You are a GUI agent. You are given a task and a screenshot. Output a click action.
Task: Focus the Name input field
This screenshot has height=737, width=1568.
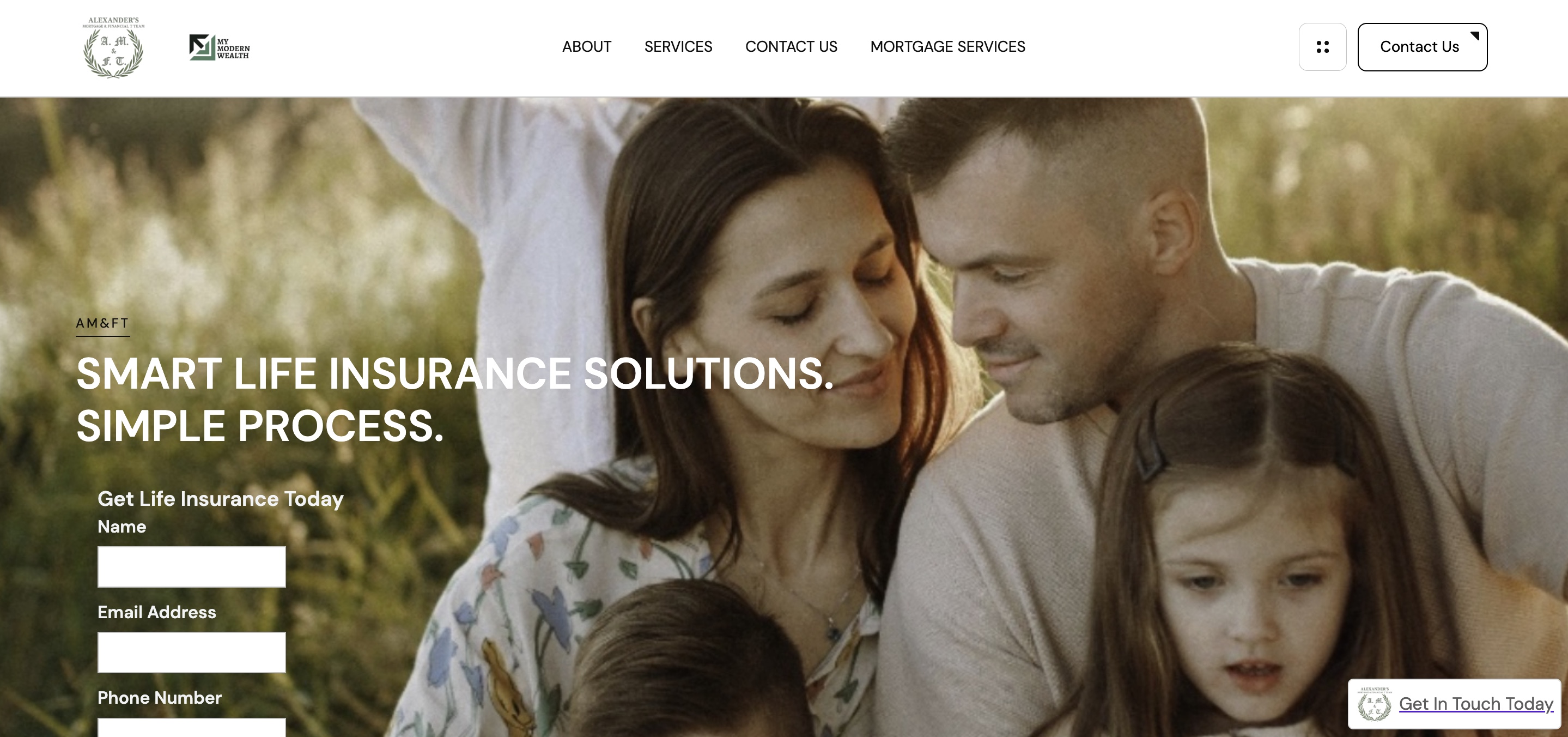click(x=192, y=567)
